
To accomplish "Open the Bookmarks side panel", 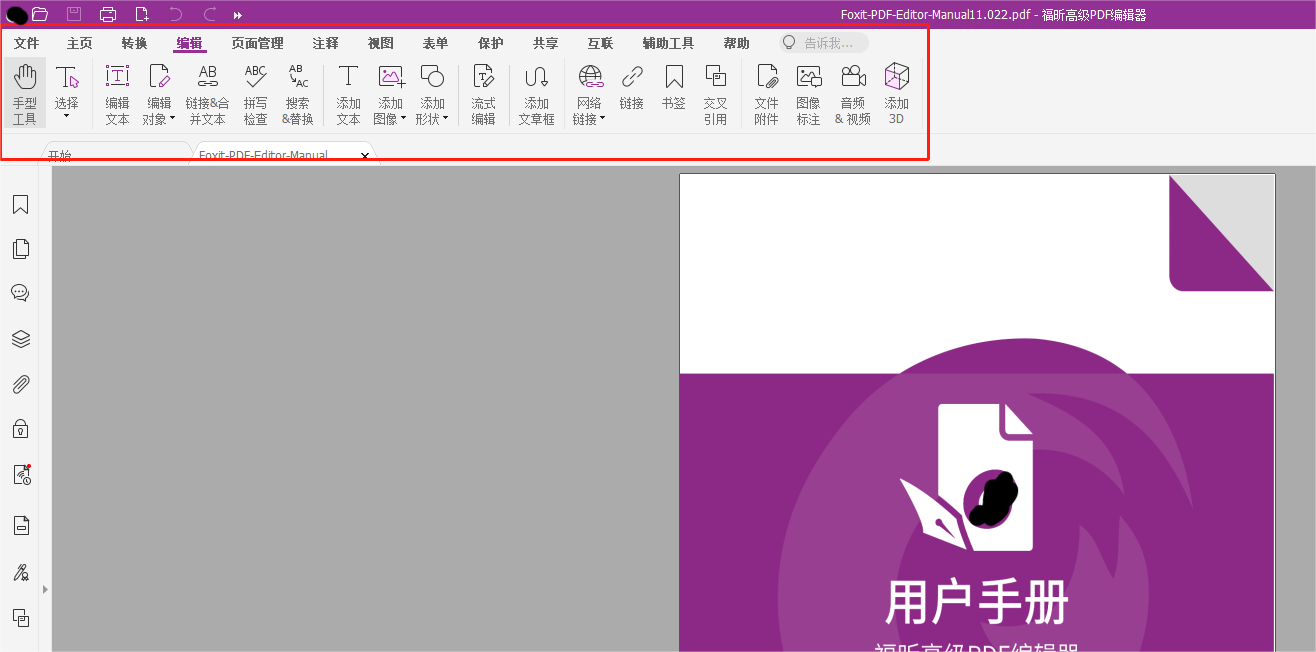I will point(20,204).
